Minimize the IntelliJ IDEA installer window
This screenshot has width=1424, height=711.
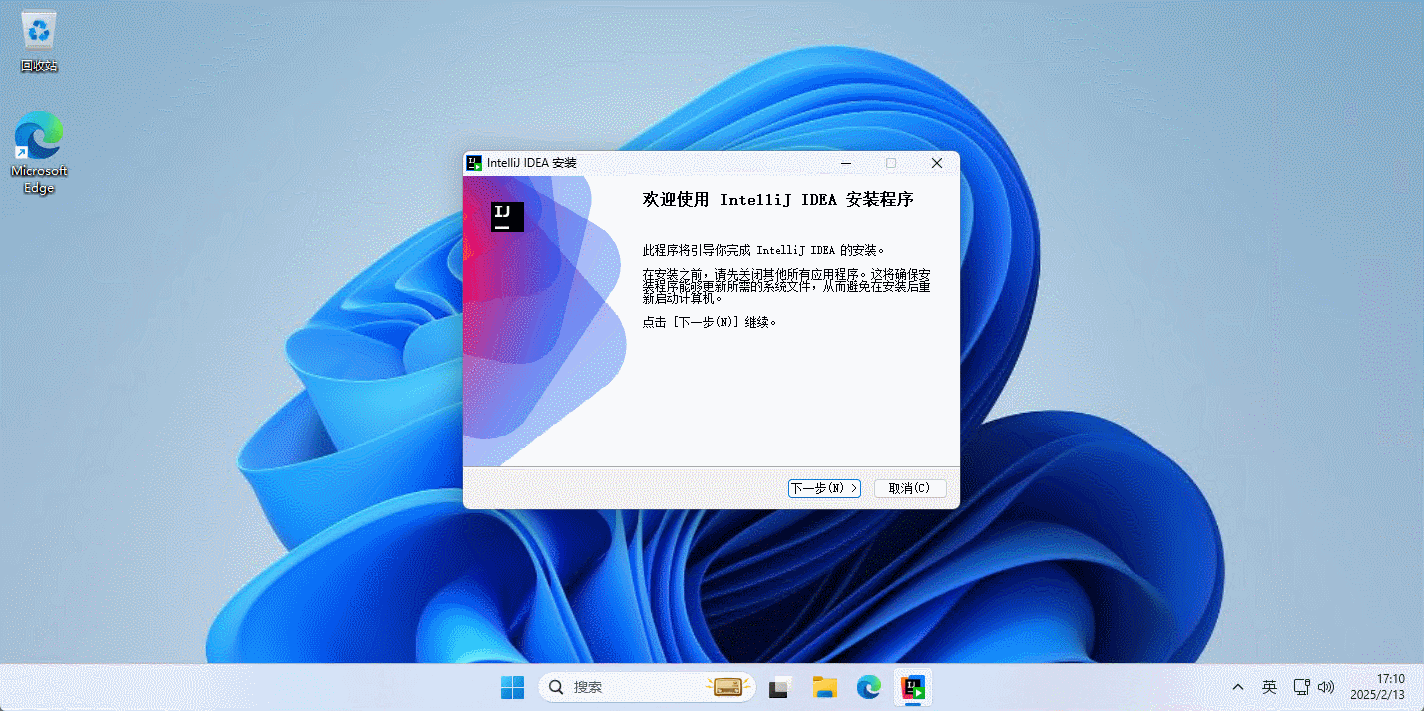click(846, 163)
